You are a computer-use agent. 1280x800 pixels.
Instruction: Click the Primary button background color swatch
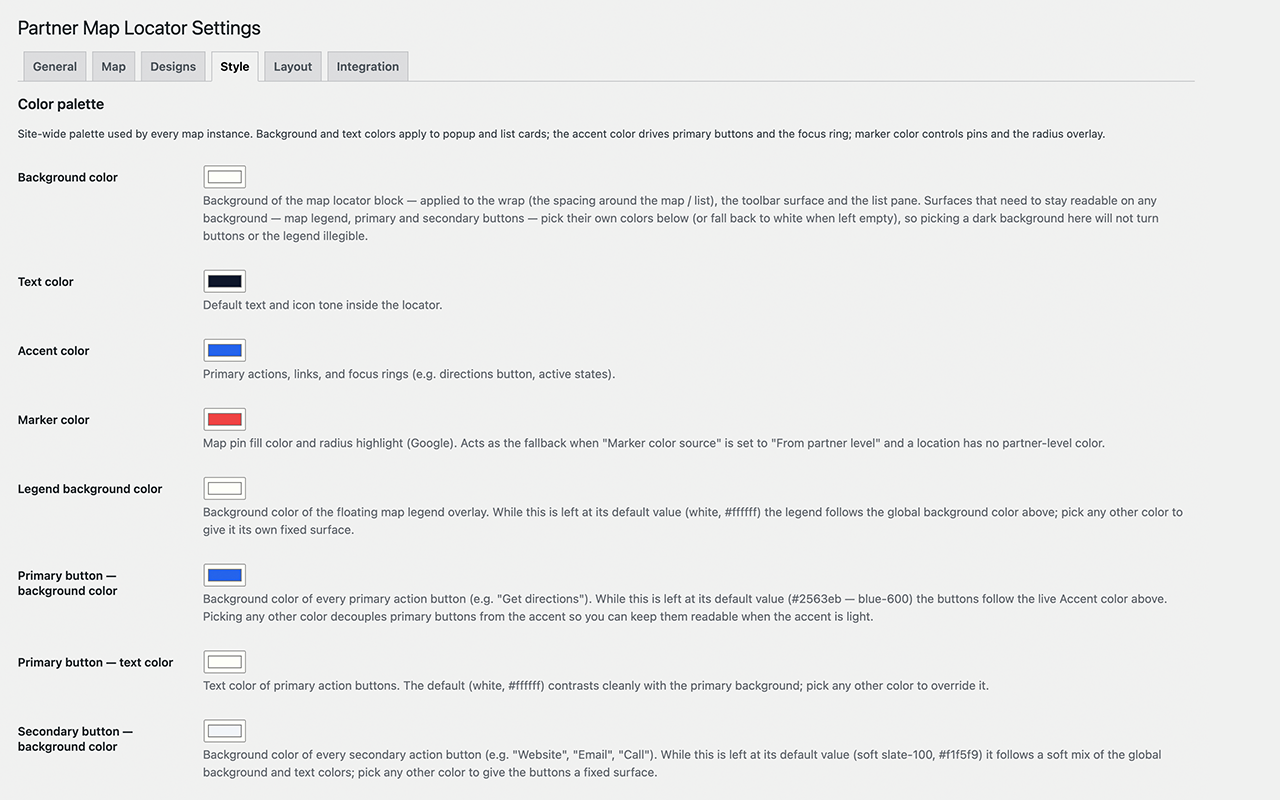point(225,575)
